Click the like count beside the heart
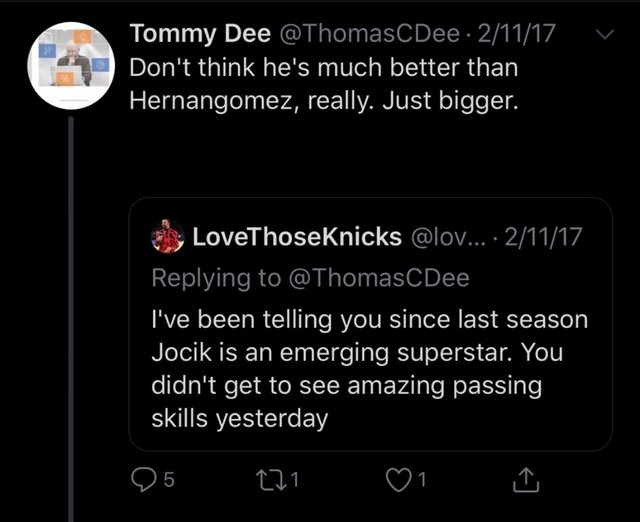The image size is (640, 522). (x=422, y=482)
